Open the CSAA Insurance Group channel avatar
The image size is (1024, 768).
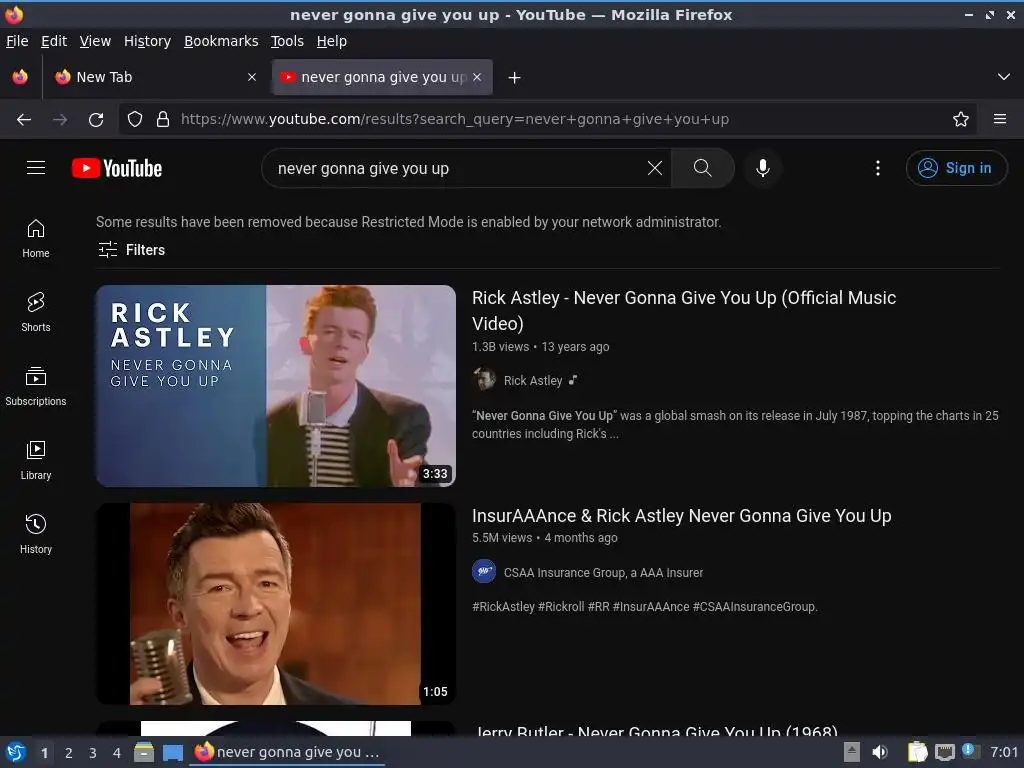pos(484,572)
